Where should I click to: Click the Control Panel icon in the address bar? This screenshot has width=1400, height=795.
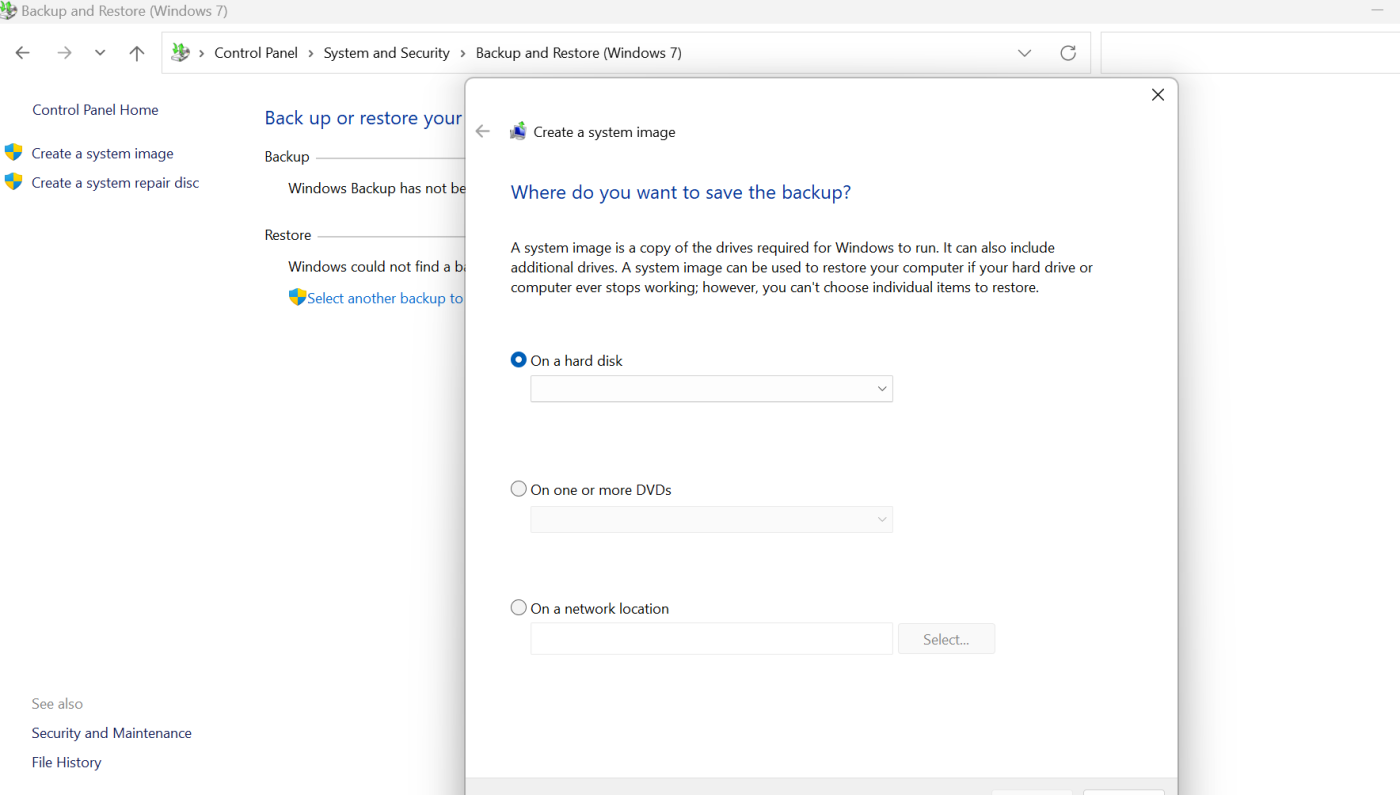181,52
